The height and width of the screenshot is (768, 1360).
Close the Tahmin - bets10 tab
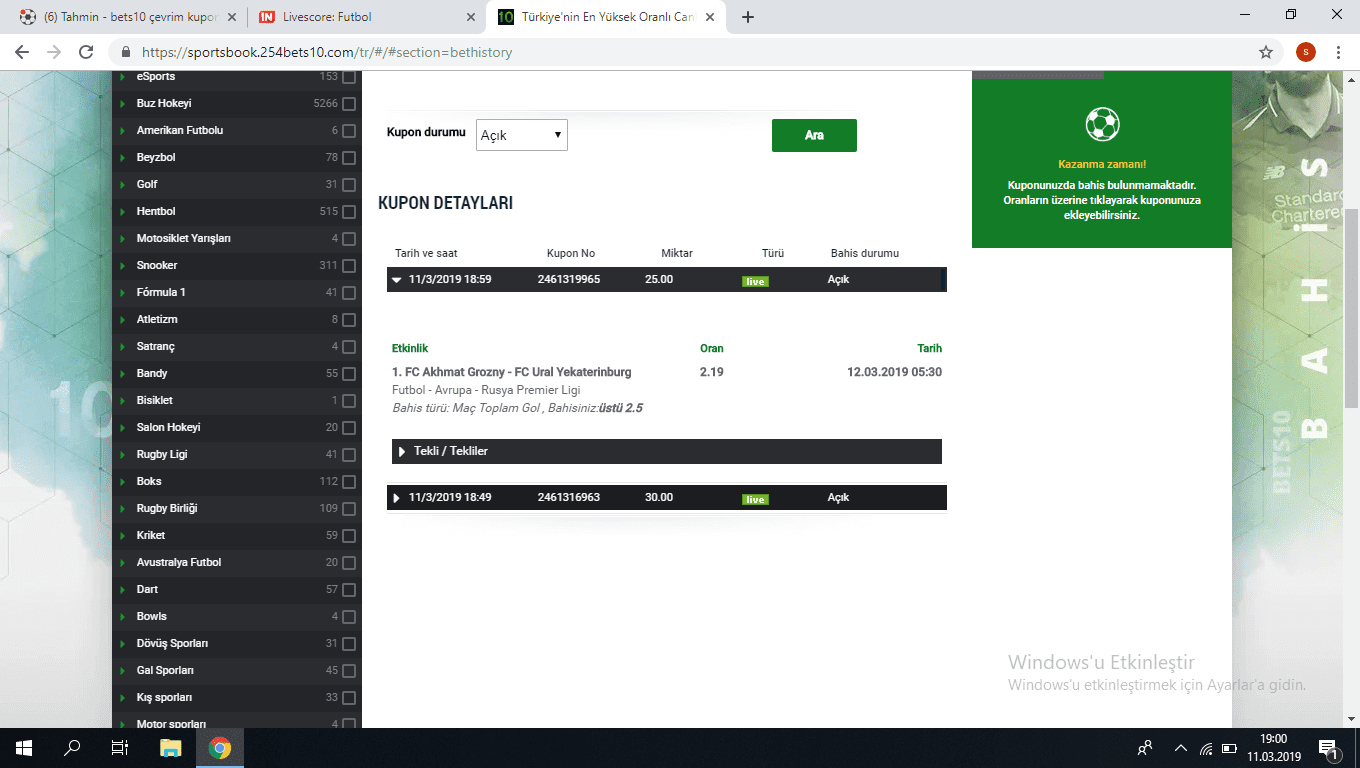coord(232,17)
